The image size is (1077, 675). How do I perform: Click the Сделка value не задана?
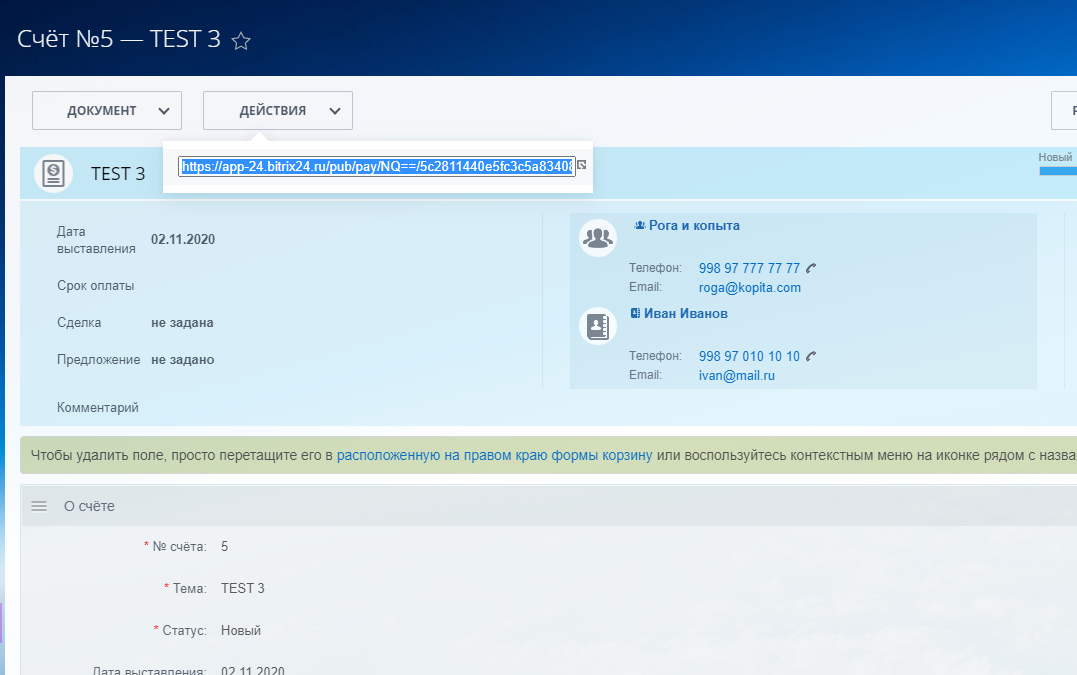(182, 323)
